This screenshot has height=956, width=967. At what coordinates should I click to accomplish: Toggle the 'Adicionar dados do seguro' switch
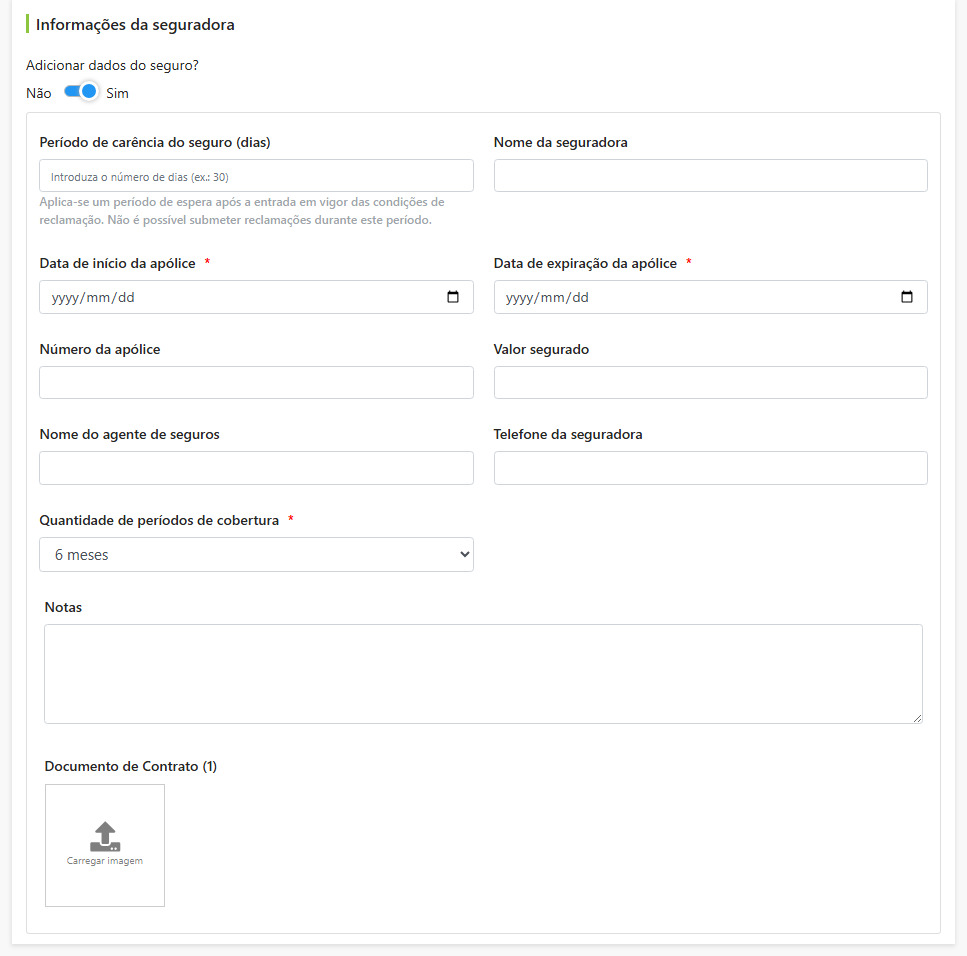(x=81, y=92)
